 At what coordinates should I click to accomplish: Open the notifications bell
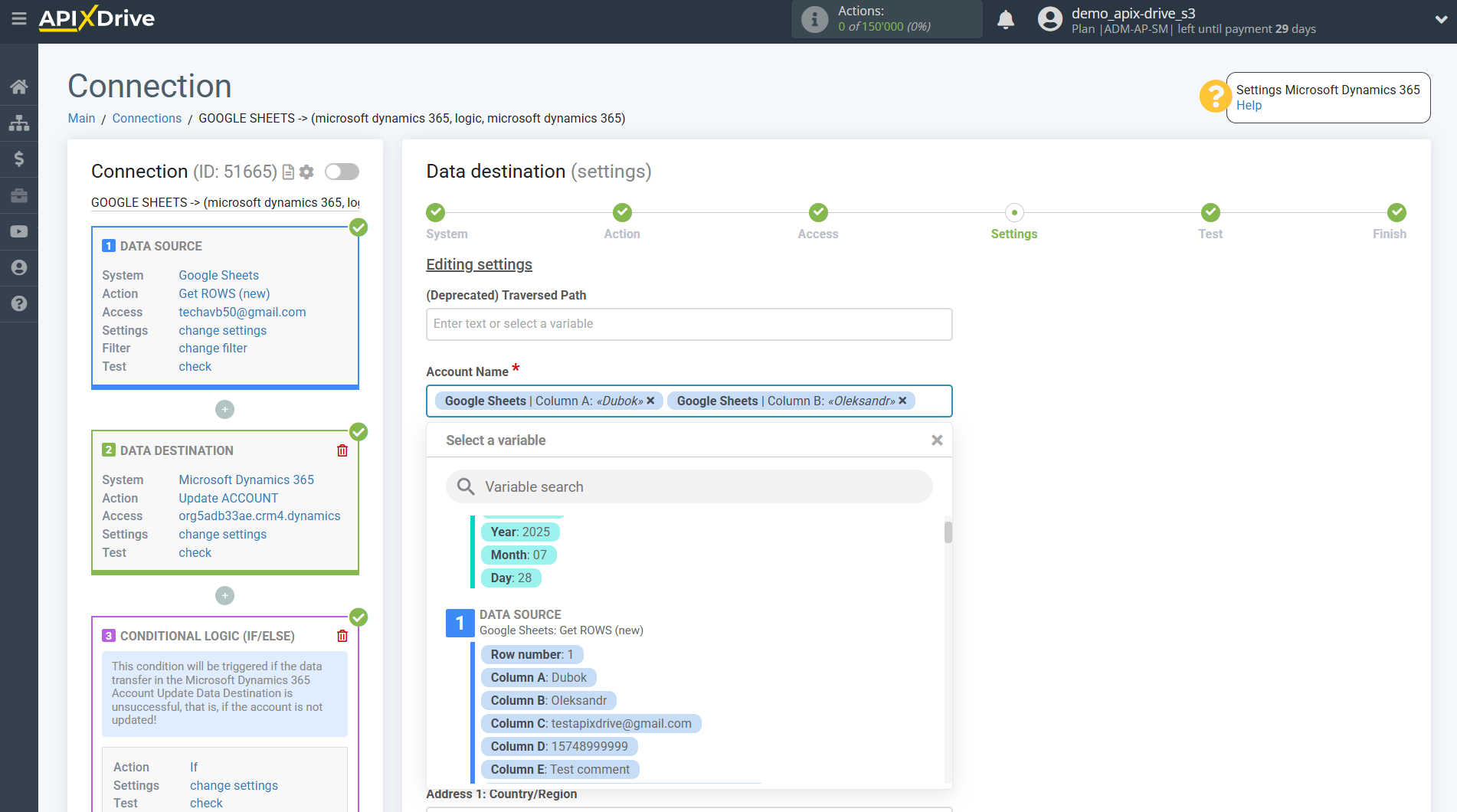[1006, 19]
